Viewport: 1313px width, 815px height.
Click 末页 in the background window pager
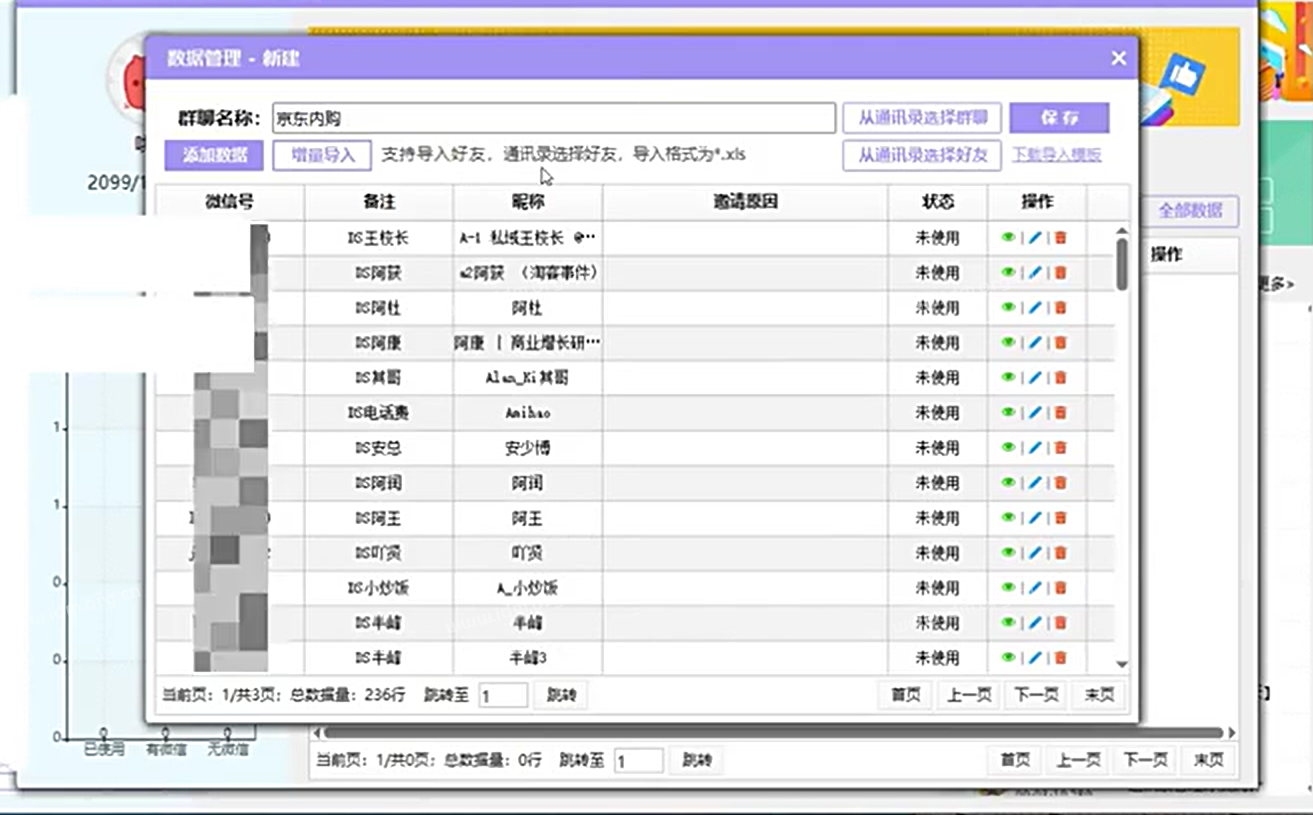click(x=1207, y=760)
